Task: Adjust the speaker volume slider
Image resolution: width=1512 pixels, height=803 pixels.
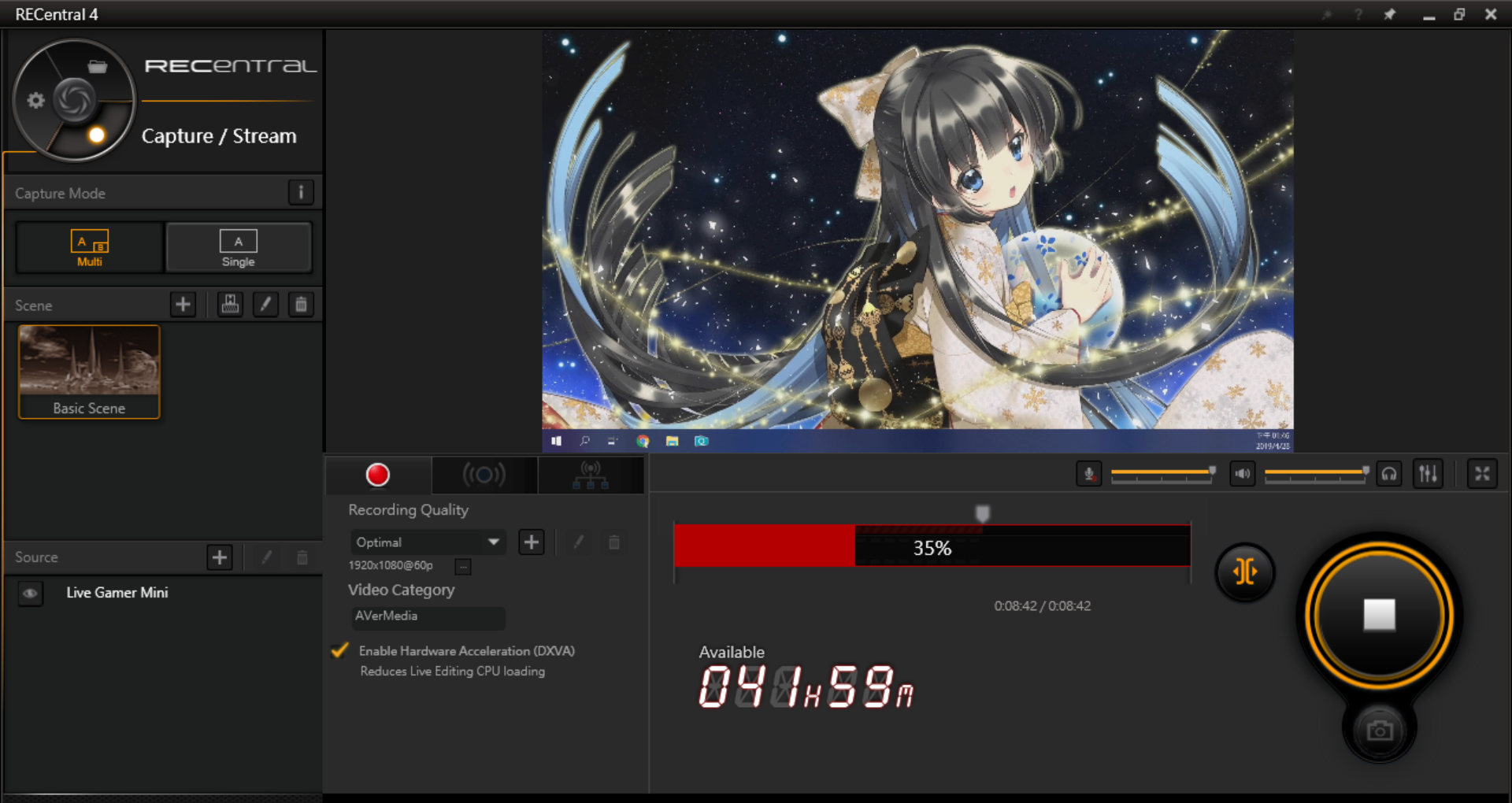Action: [1316, 473]
